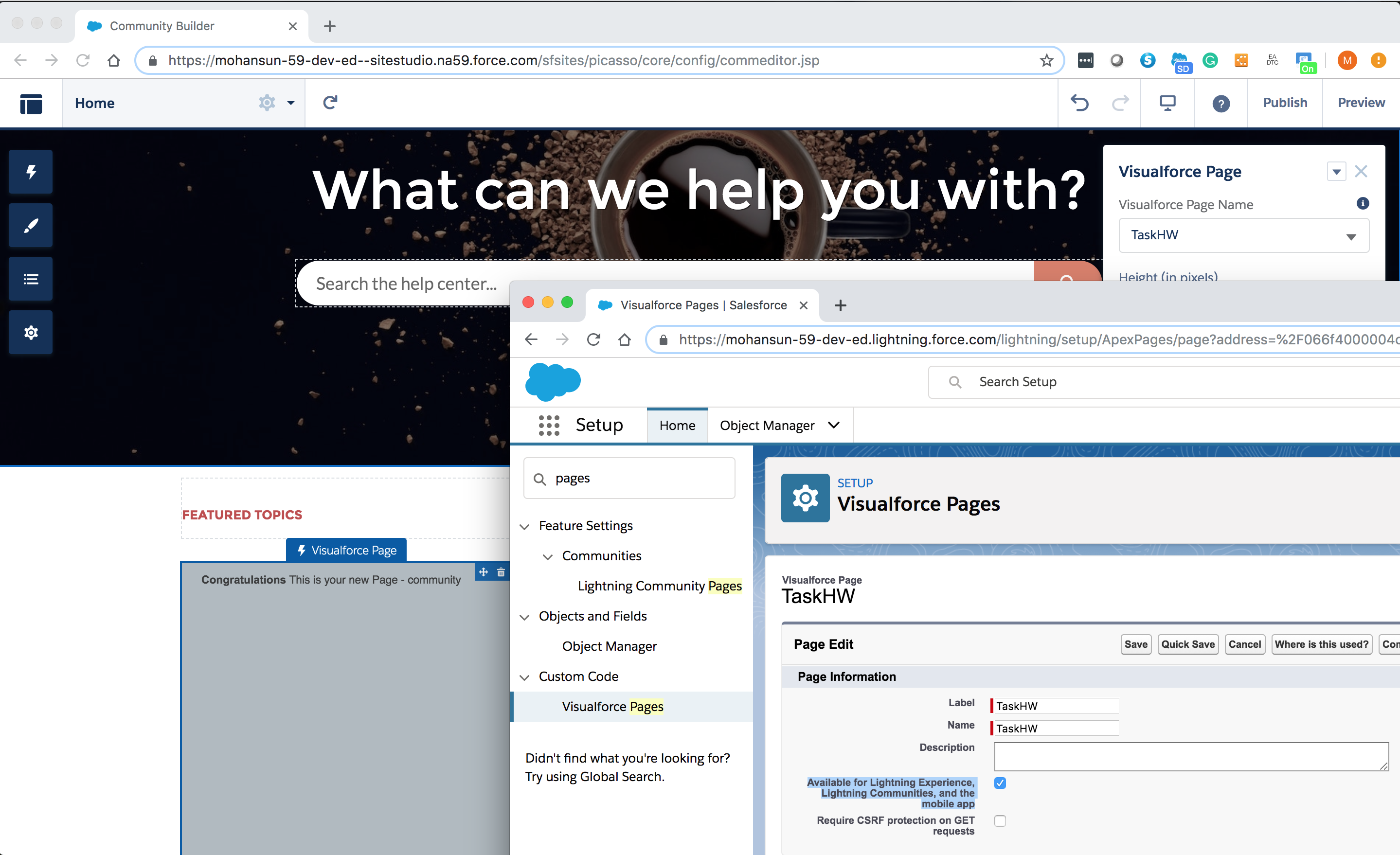Screen dimensions: 1400x855
Task: Collapse the Feature Settings tree node
Action: pos(524,527)
